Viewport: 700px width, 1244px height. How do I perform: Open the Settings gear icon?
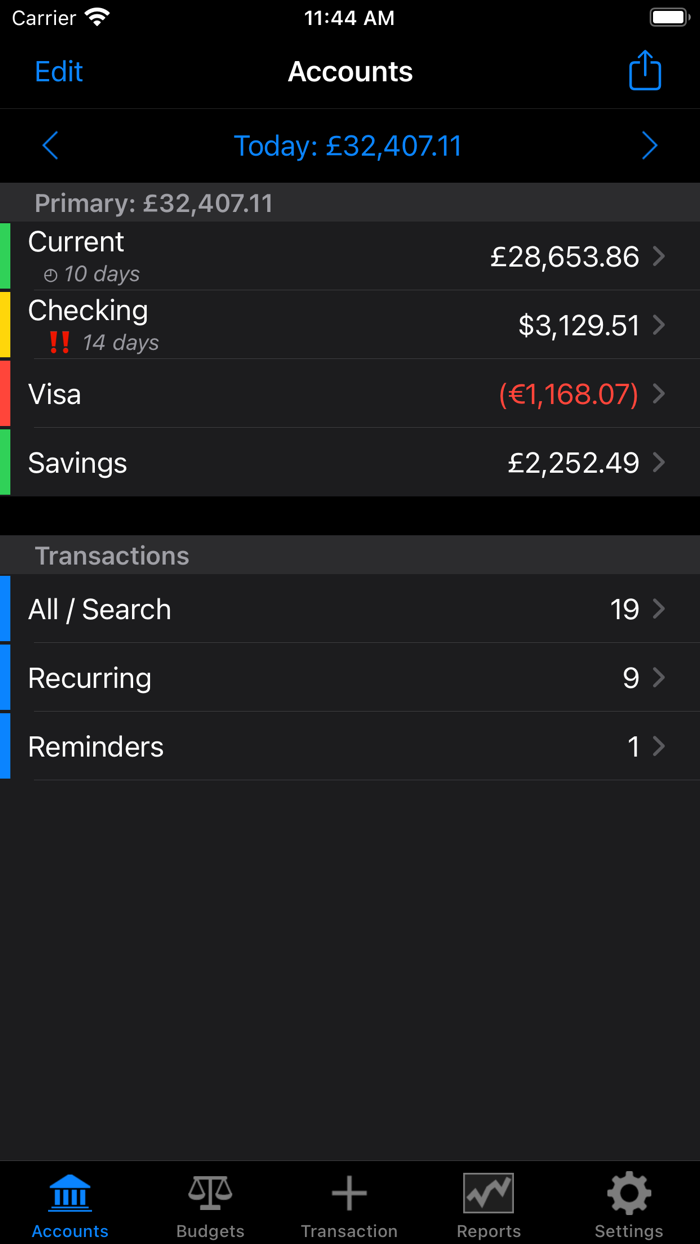click(628, 1192)
